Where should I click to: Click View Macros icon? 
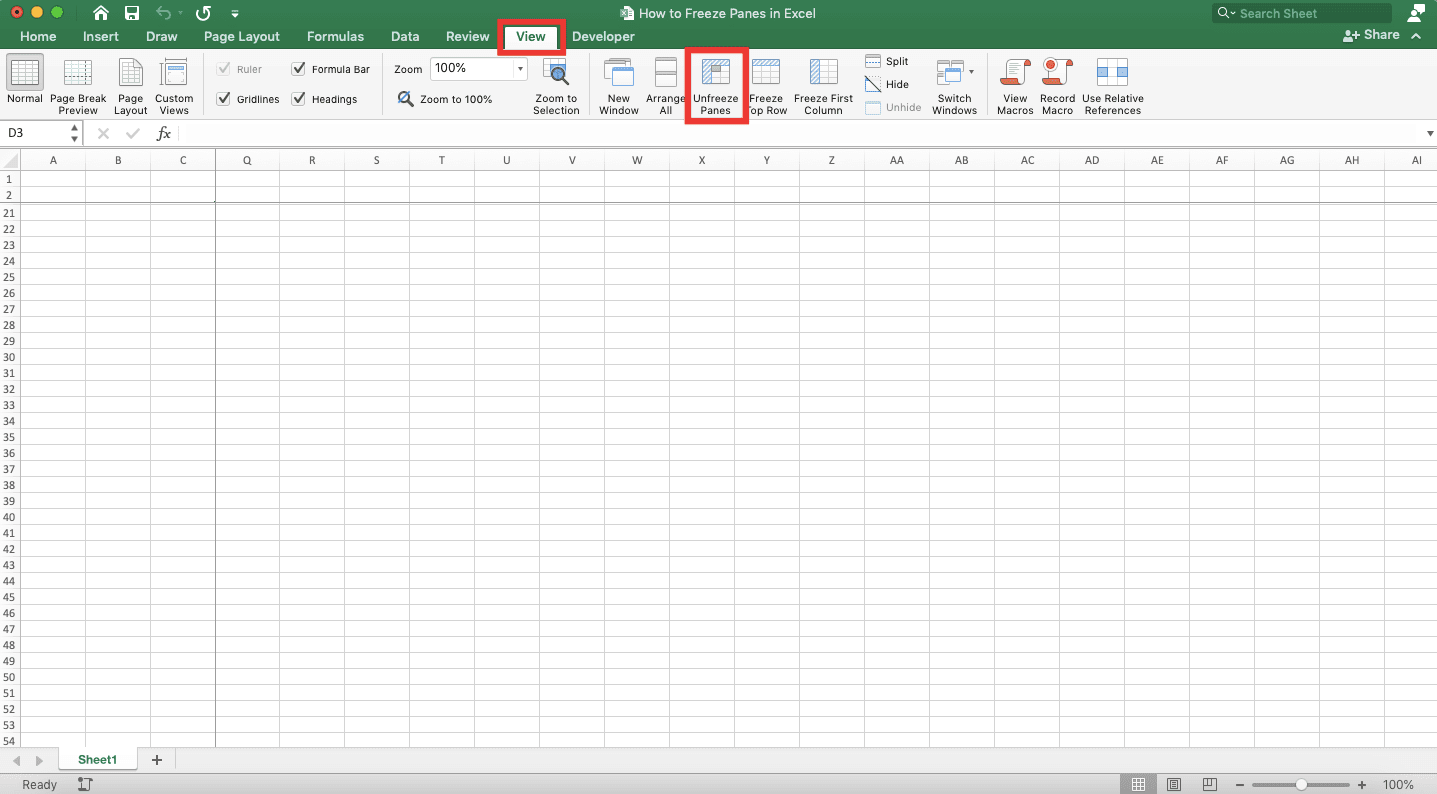click(x=1015, y=73)
